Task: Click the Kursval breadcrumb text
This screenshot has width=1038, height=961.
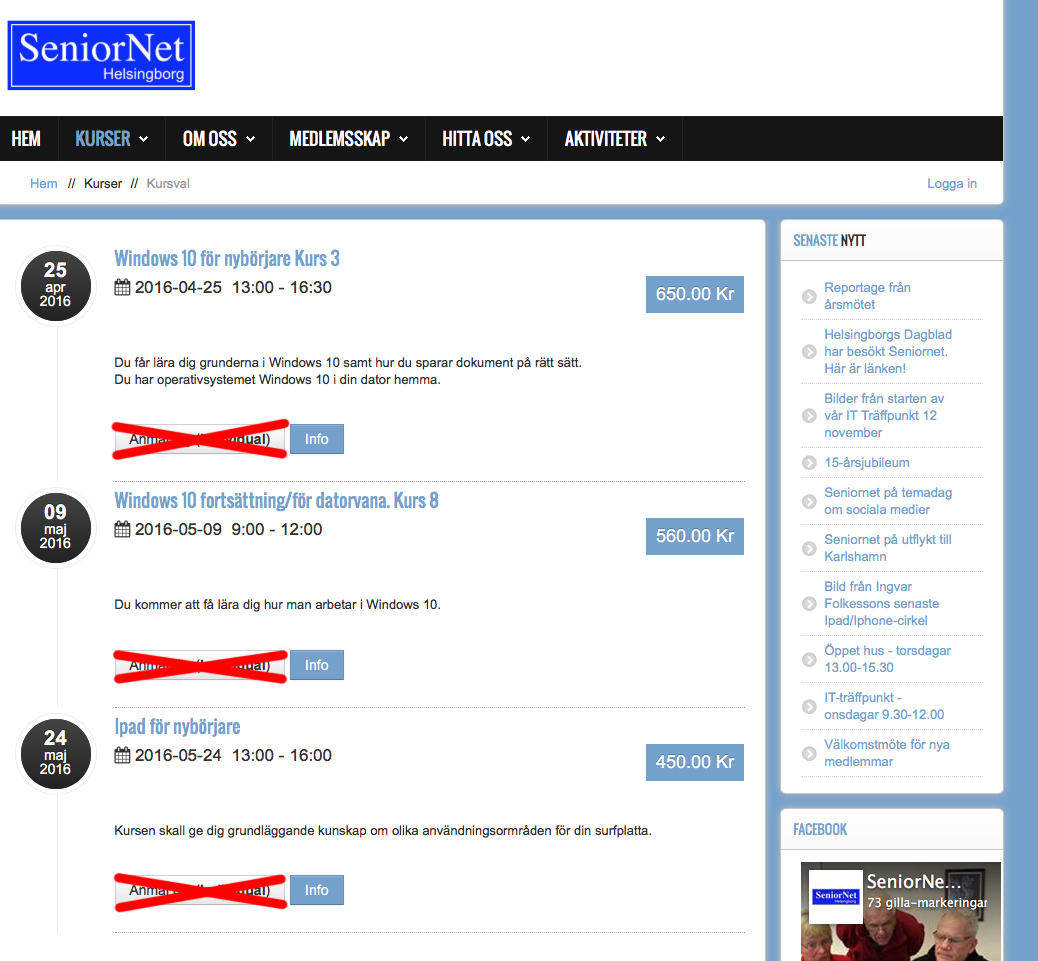Action: coord(168,183)
